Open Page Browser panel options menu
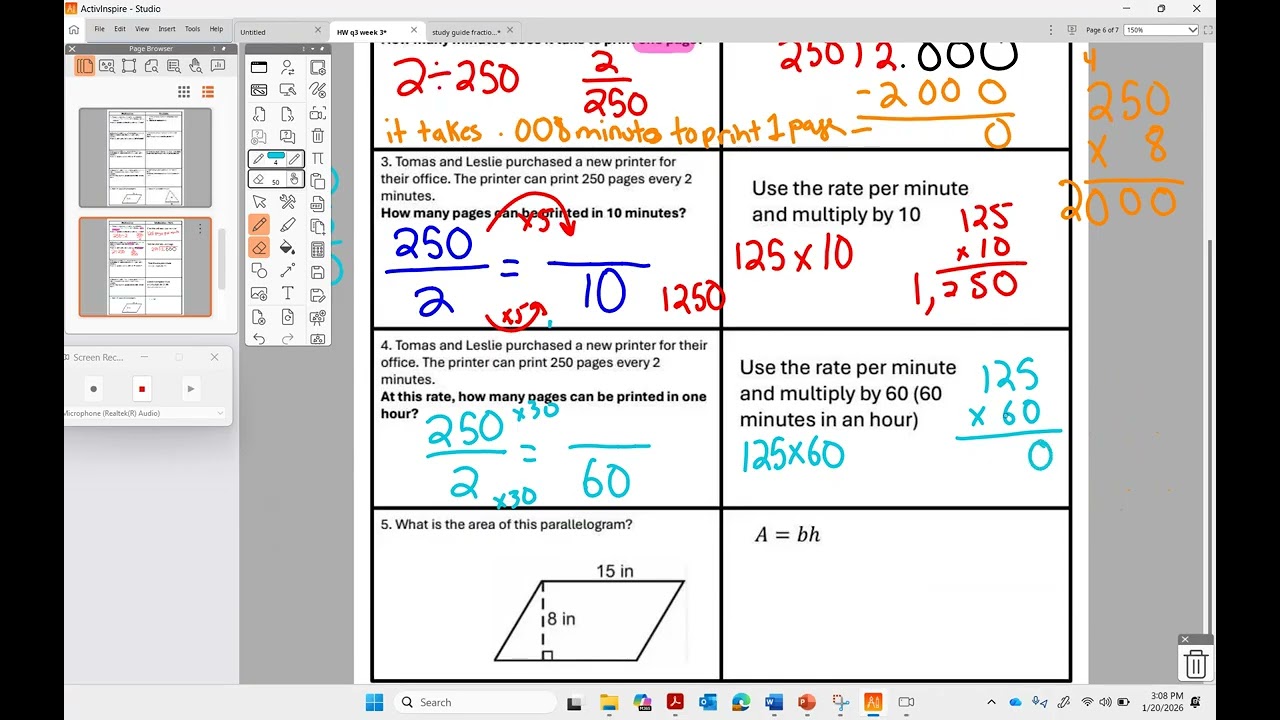 214,48
